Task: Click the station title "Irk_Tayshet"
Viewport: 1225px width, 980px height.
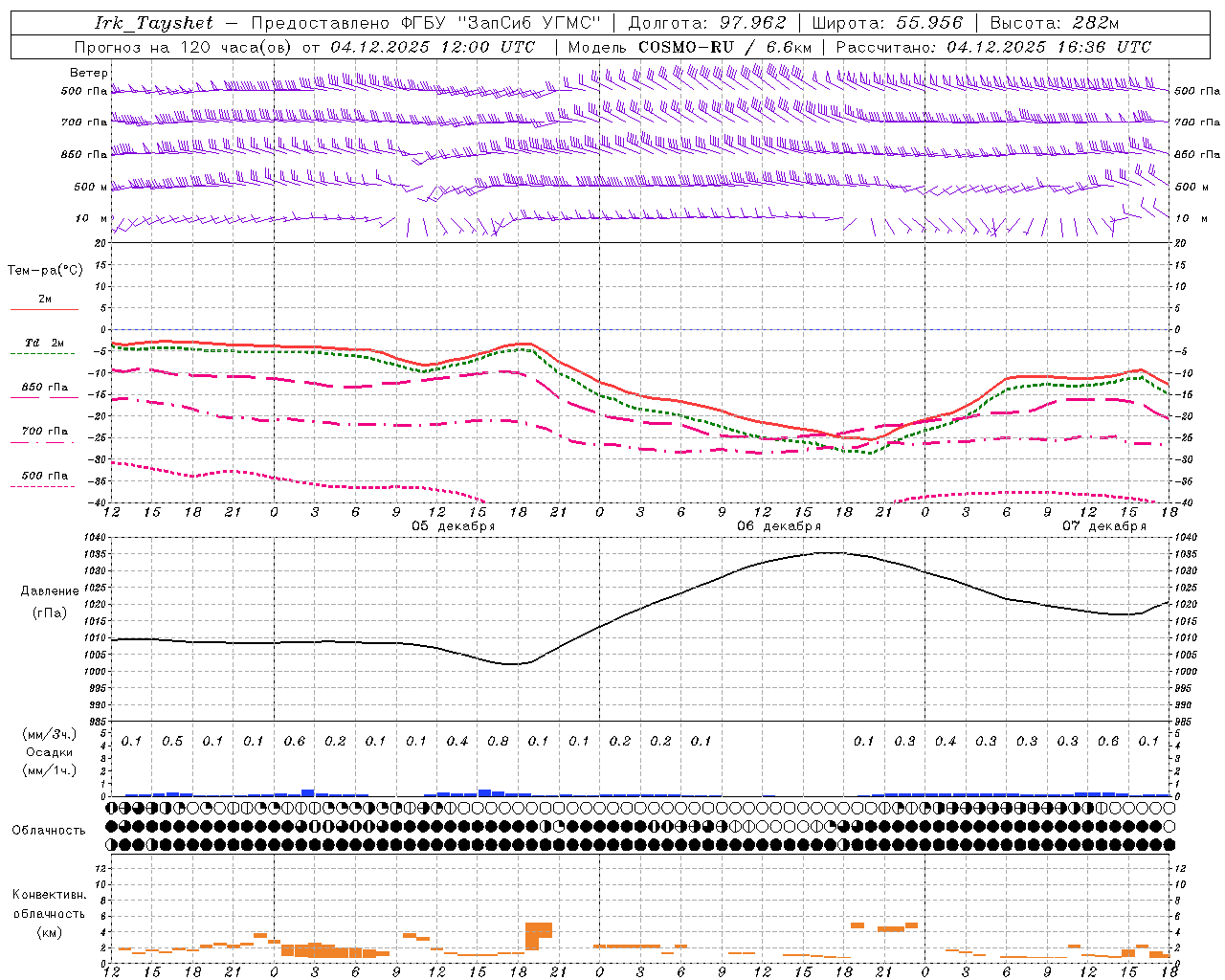Action: (154, 23)
